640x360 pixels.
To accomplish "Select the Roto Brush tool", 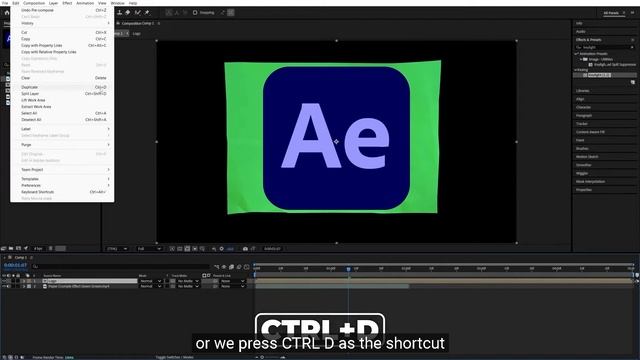I will point(138,13).
